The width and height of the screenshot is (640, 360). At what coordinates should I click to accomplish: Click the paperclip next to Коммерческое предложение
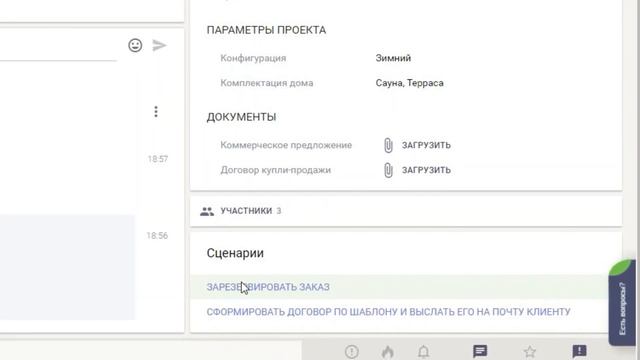(x=388, y=145)
